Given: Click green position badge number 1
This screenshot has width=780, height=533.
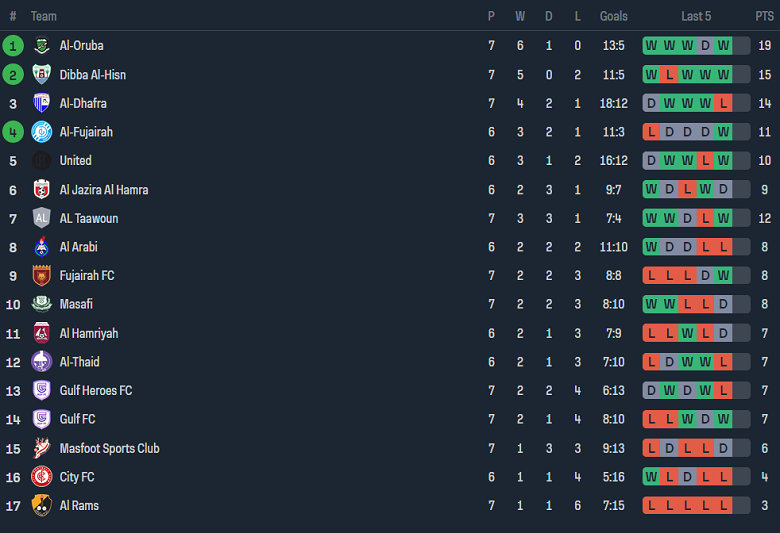Looking at the screenshot, I should pos(13,46).
